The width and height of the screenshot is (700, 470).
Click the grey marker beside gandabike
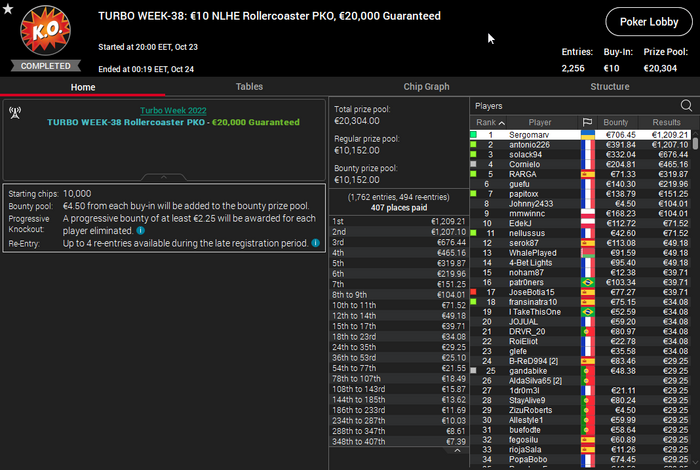(474, 370)
